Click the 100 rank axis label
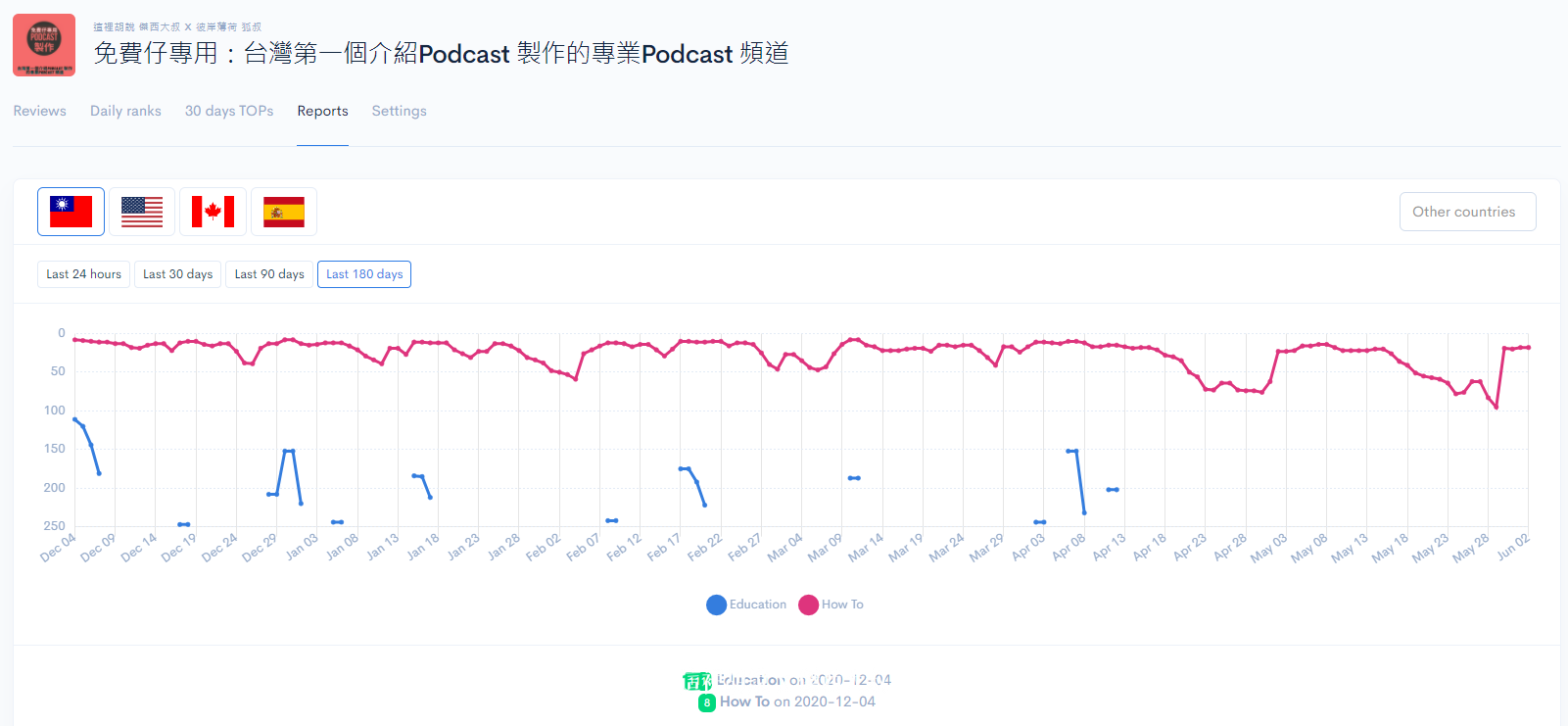1568x726 pixels. pos(54,411)
